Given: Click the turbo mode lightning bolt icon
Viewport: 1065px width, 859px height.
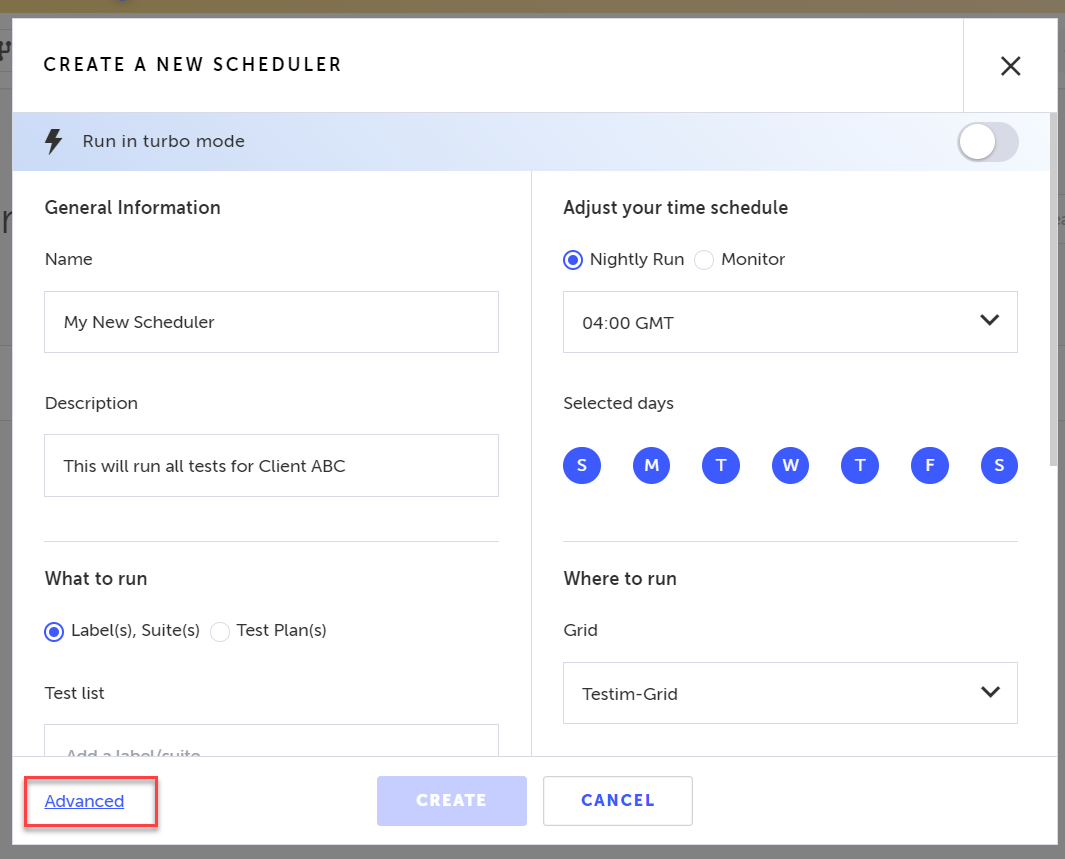Looking at the screenshot, I should click(x=54, y=141).
